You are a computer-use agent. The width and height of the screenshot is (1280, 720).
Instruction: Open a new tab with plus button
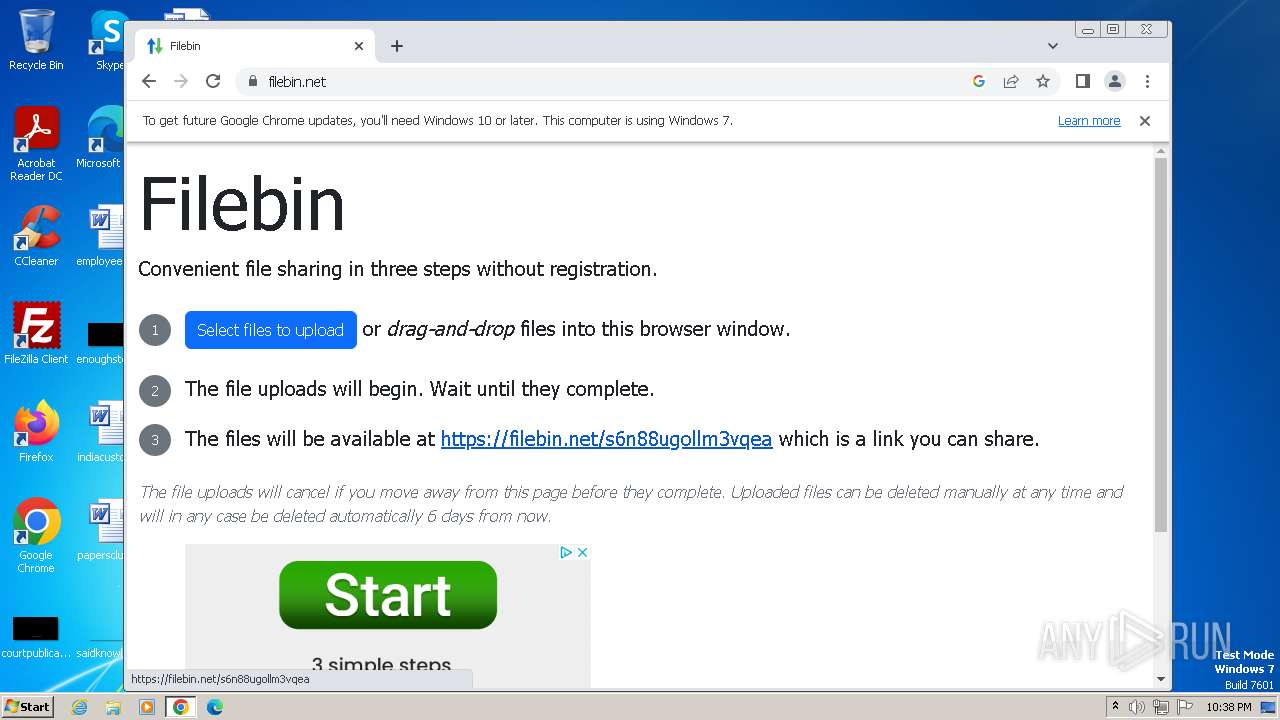click(397, 46)
